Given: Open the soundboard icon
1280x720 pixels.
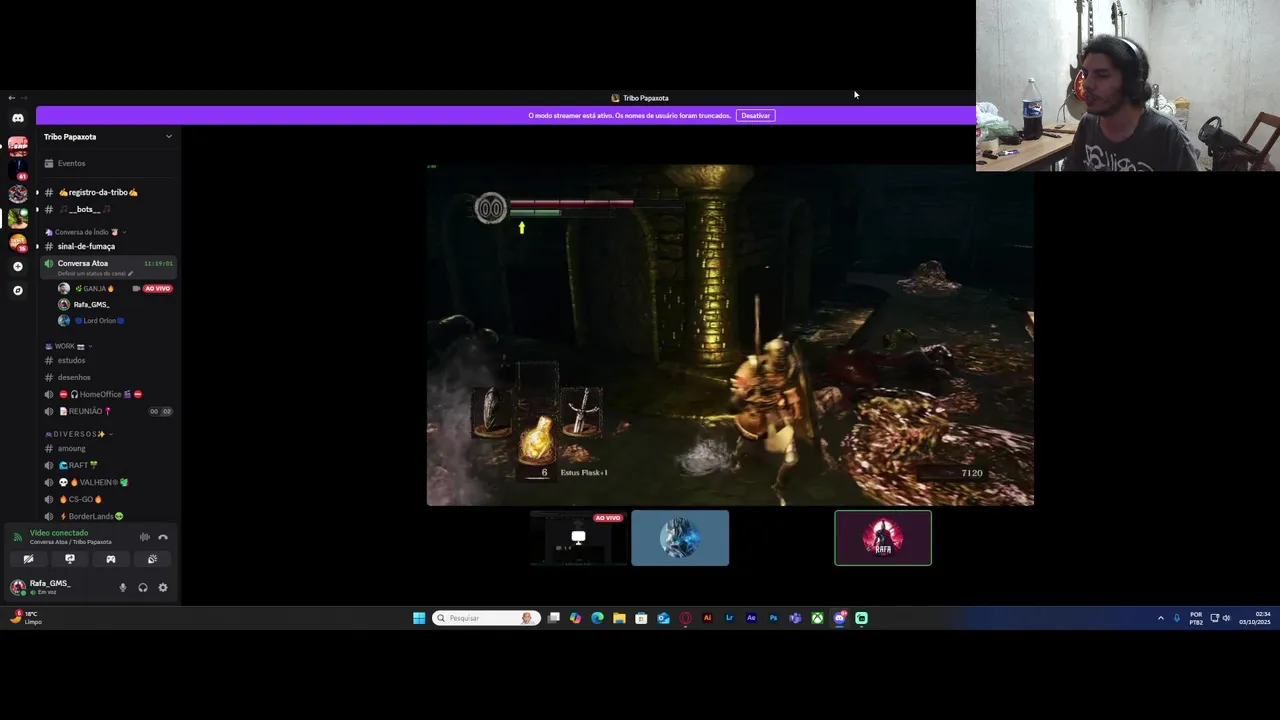Looking at the screenshot, I should tap(152, 559).
